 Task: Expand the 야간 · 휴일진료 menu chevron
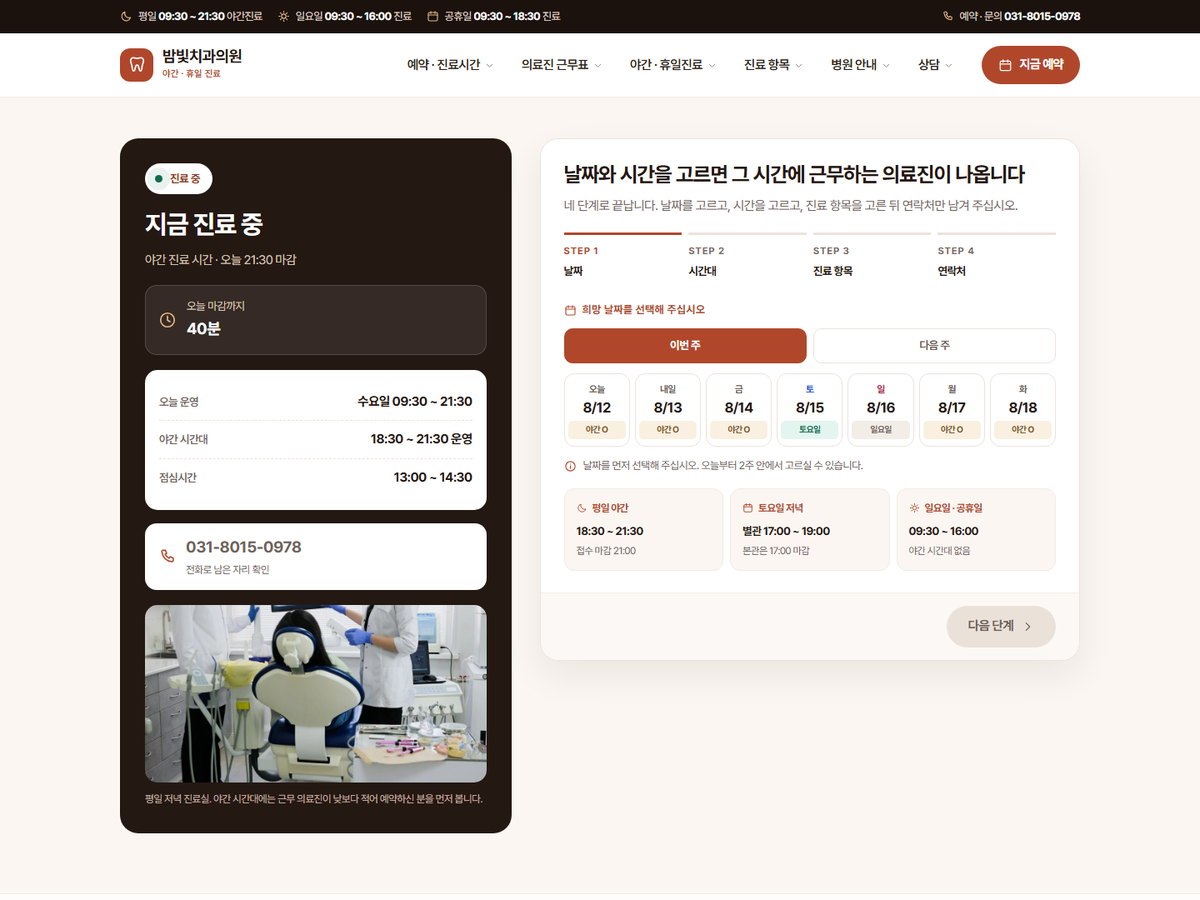click(x=713, y=66)
